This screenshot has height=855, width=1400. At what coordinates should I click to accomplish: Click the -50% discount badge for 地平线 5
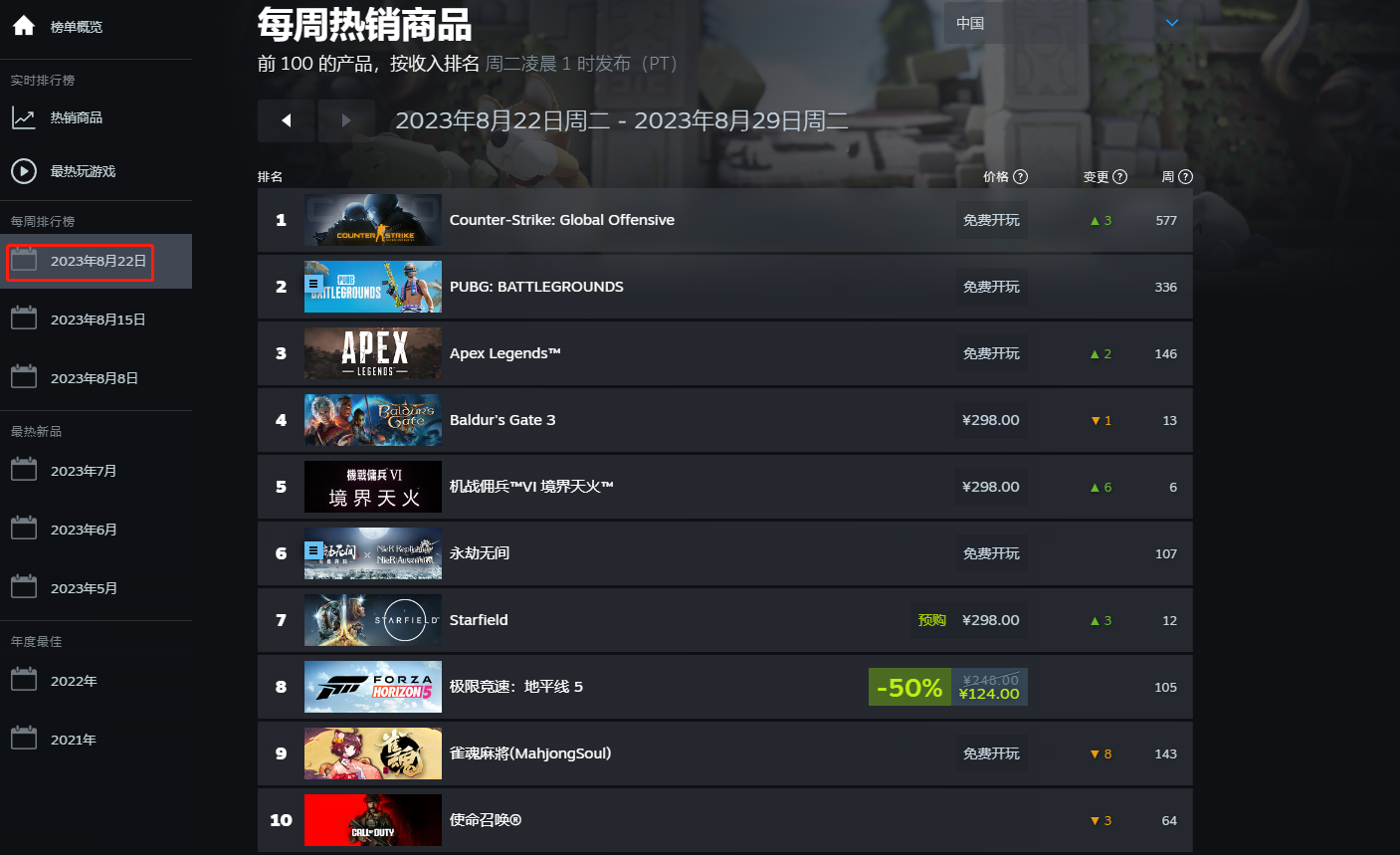(x=909, y=687)
